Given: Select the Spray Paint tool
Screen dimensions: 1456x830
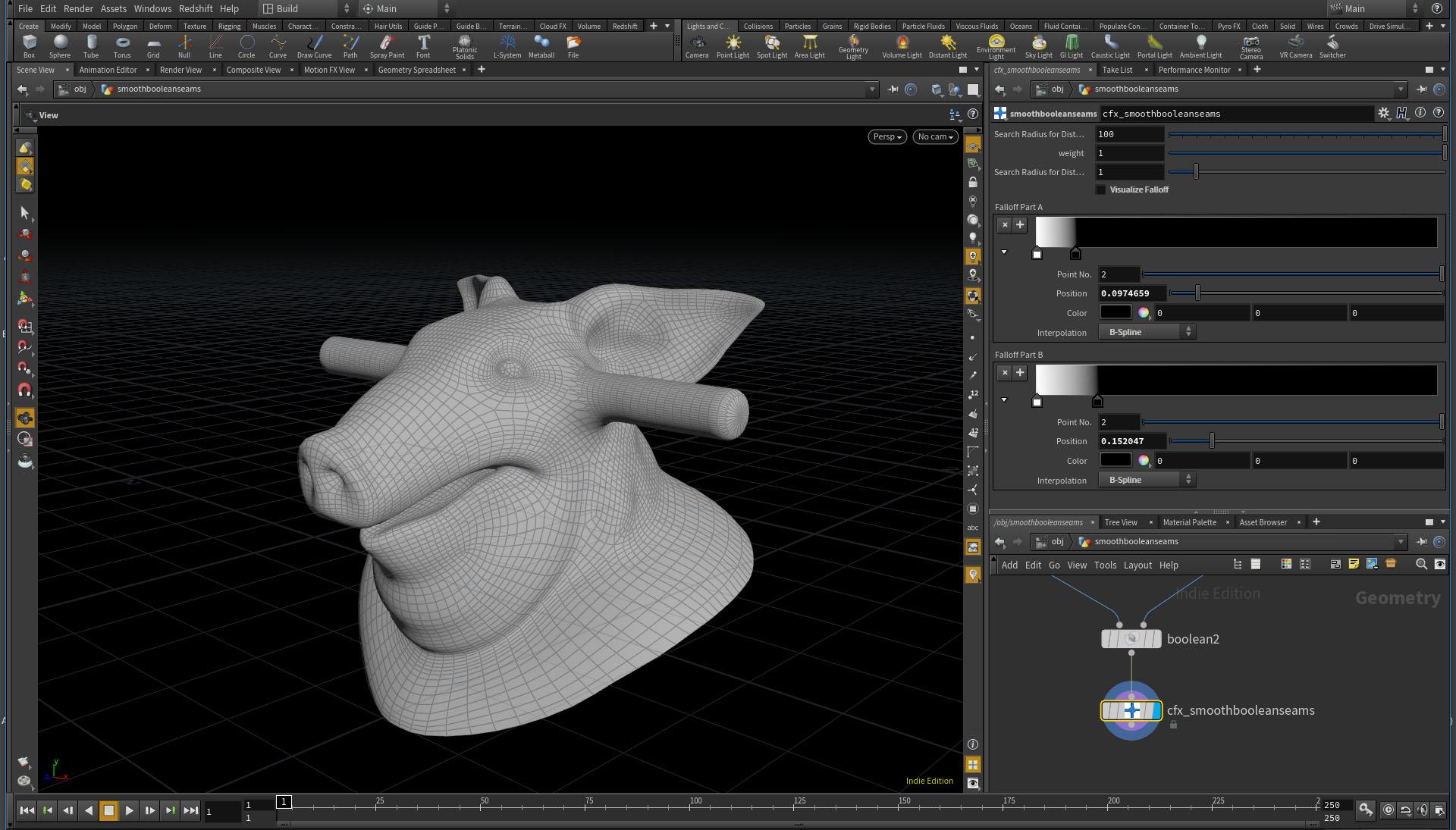Looking at the screenshot, I should (387, 45).
